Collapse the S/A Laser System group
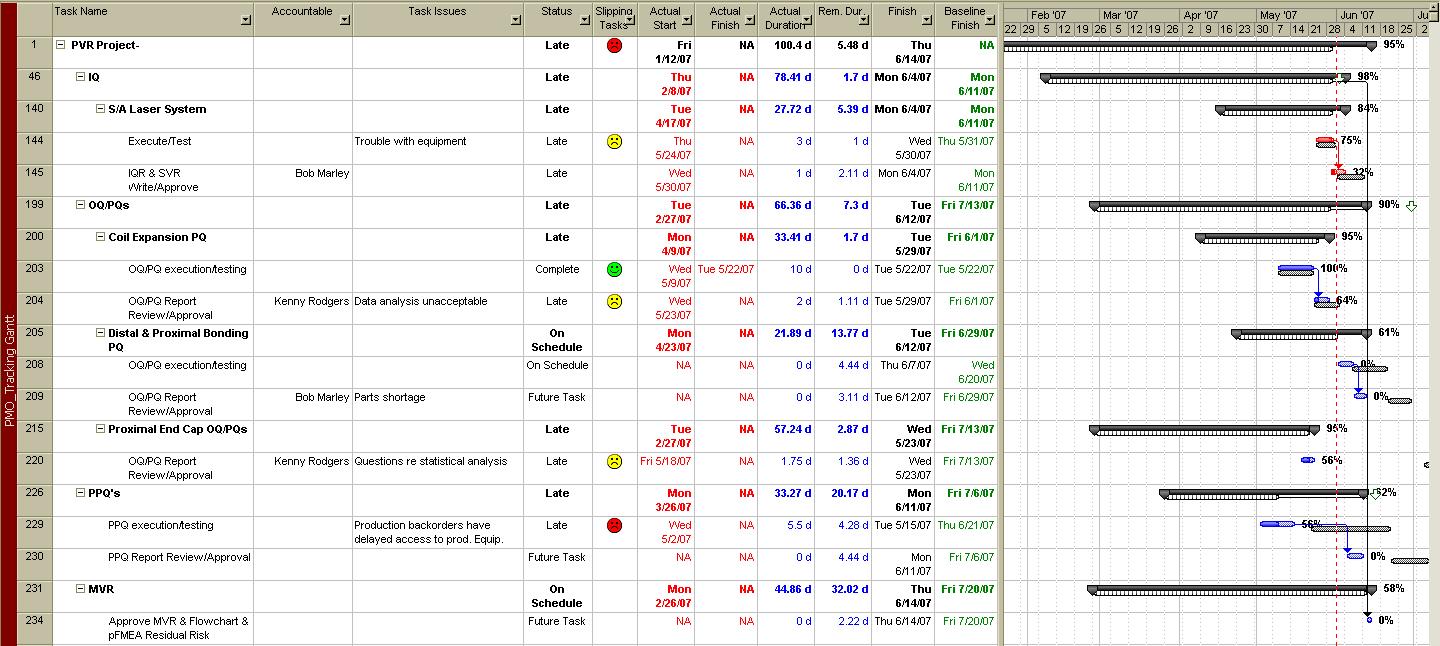This screenshot has width=1440, height=646. click(x=100, y=109)
